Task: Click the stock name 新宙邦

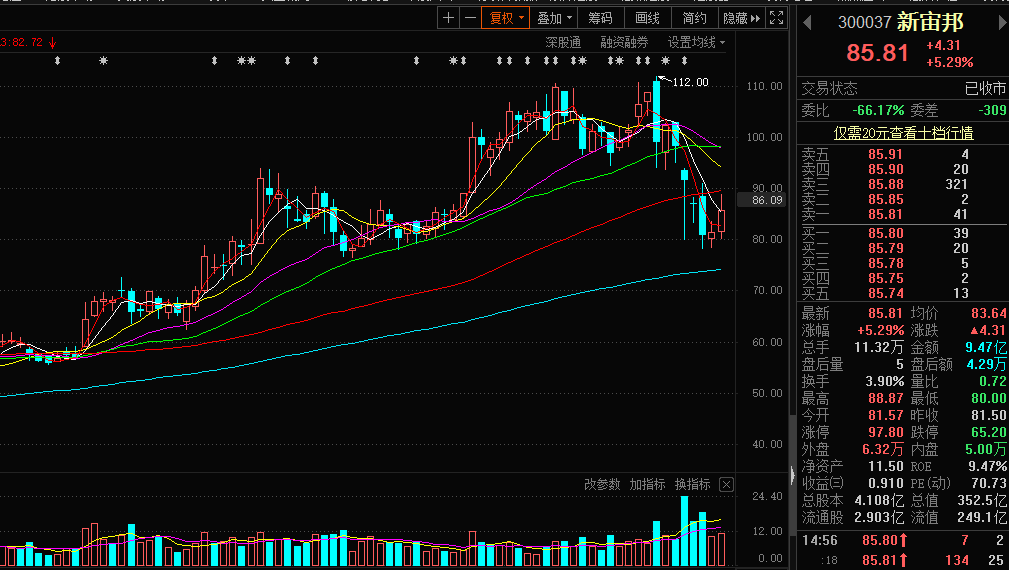Action: click(930, 23)
